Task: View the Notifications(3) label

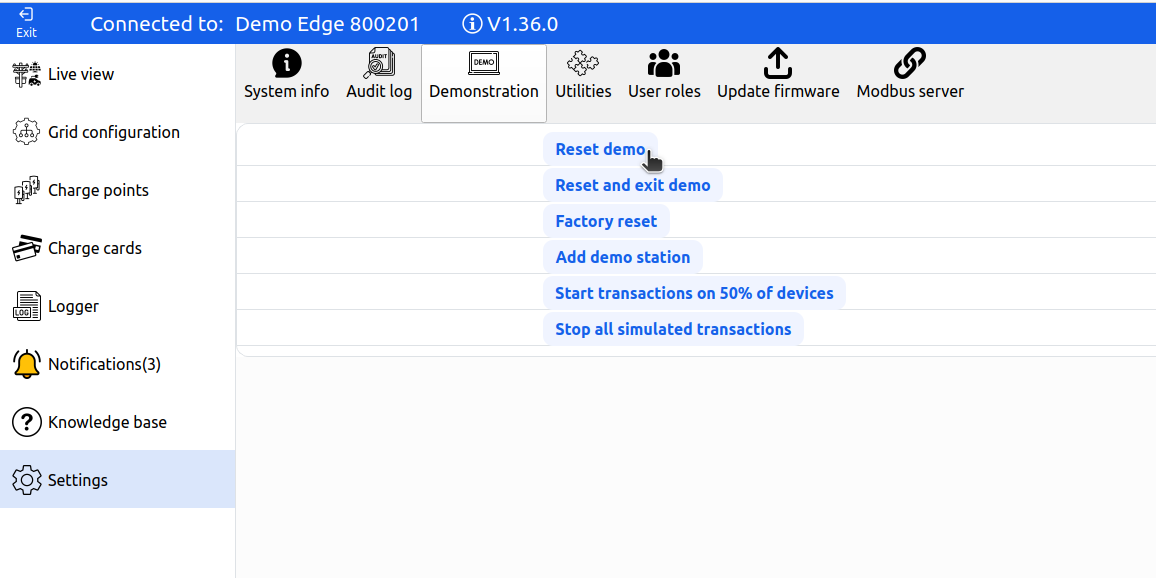Action: point(104,364)
